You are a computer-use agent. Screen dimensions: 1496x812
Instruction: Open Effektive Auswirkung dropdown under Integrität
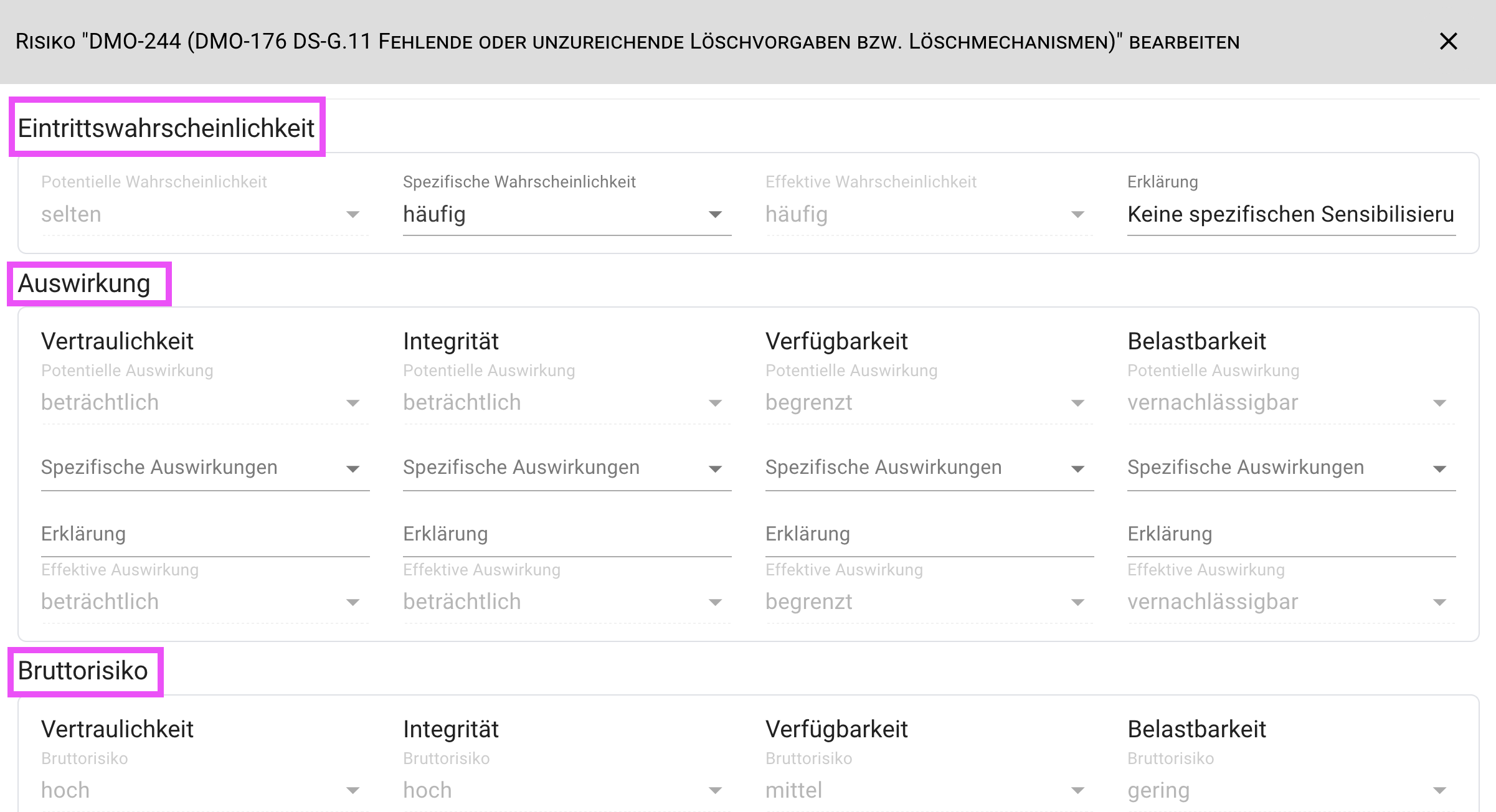pos(566,602)
